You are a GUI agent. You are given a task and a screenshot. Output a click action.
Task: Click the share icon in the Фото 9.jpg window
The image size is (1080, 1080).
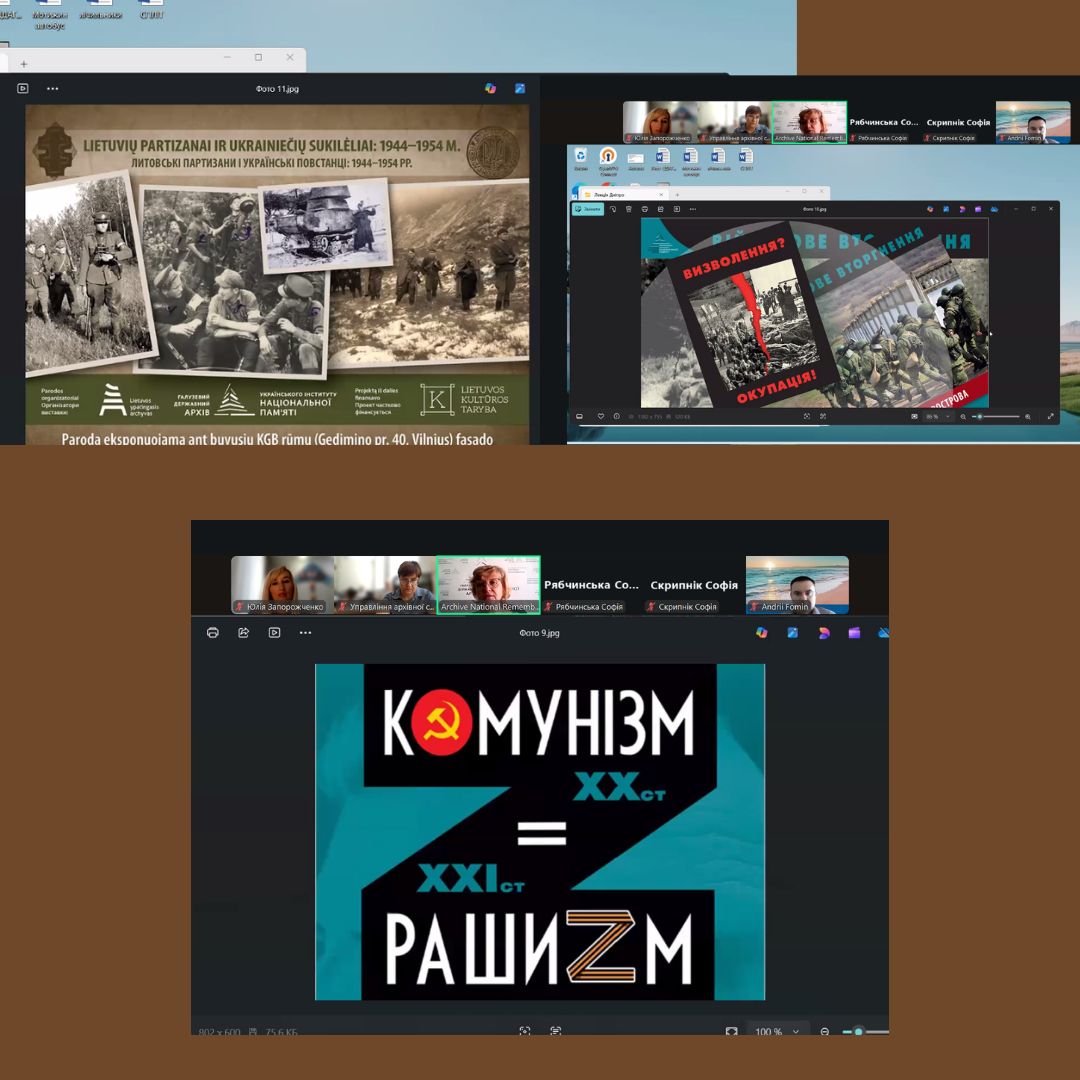[243, 632]
